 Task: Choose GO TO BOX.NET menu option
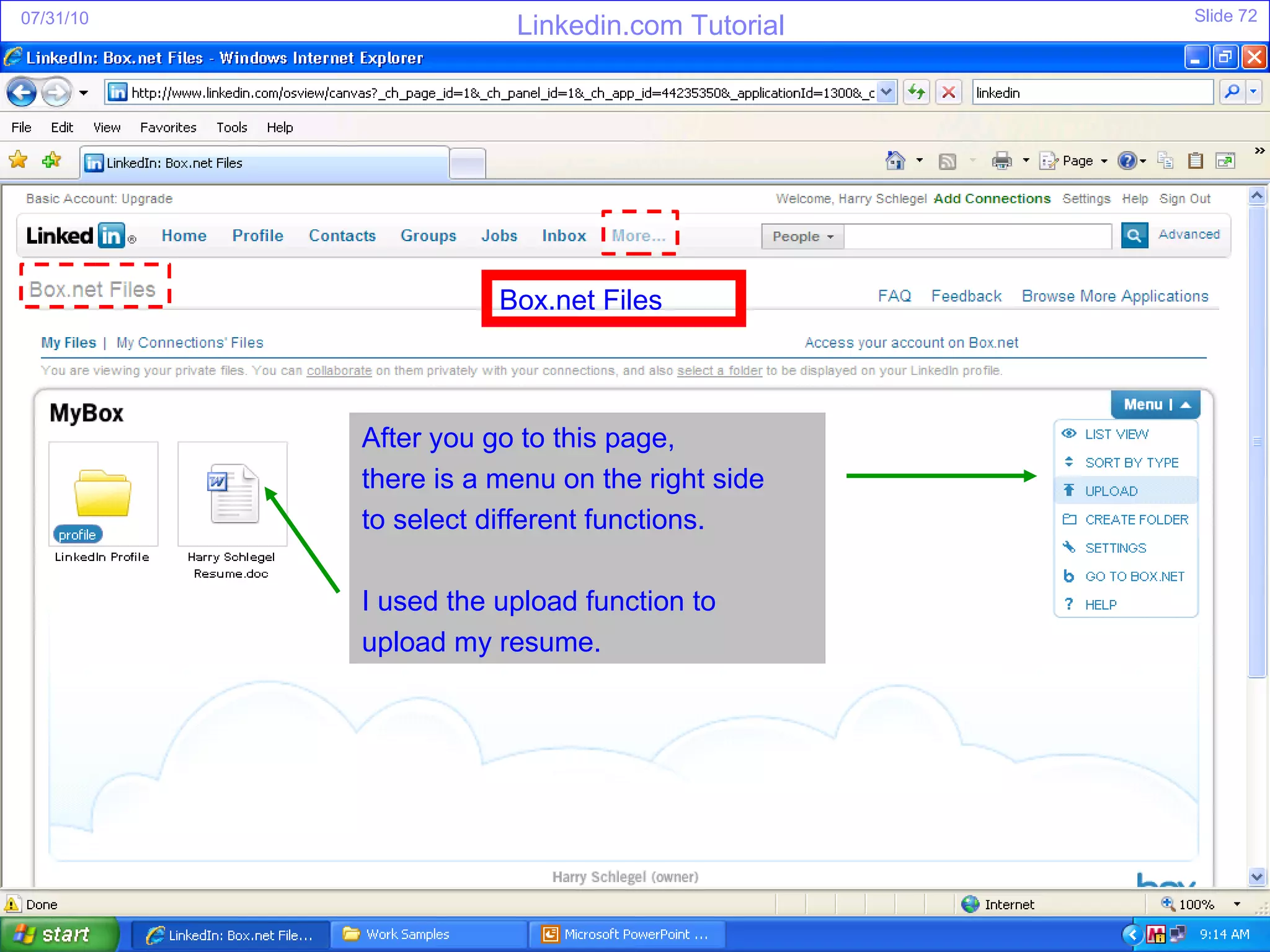(x=1126, y=576)
